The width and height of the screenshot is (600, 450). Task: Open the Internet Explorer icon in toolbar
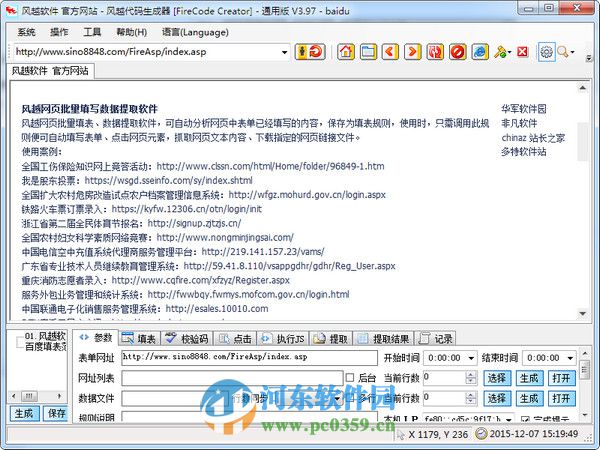(480, 52)
